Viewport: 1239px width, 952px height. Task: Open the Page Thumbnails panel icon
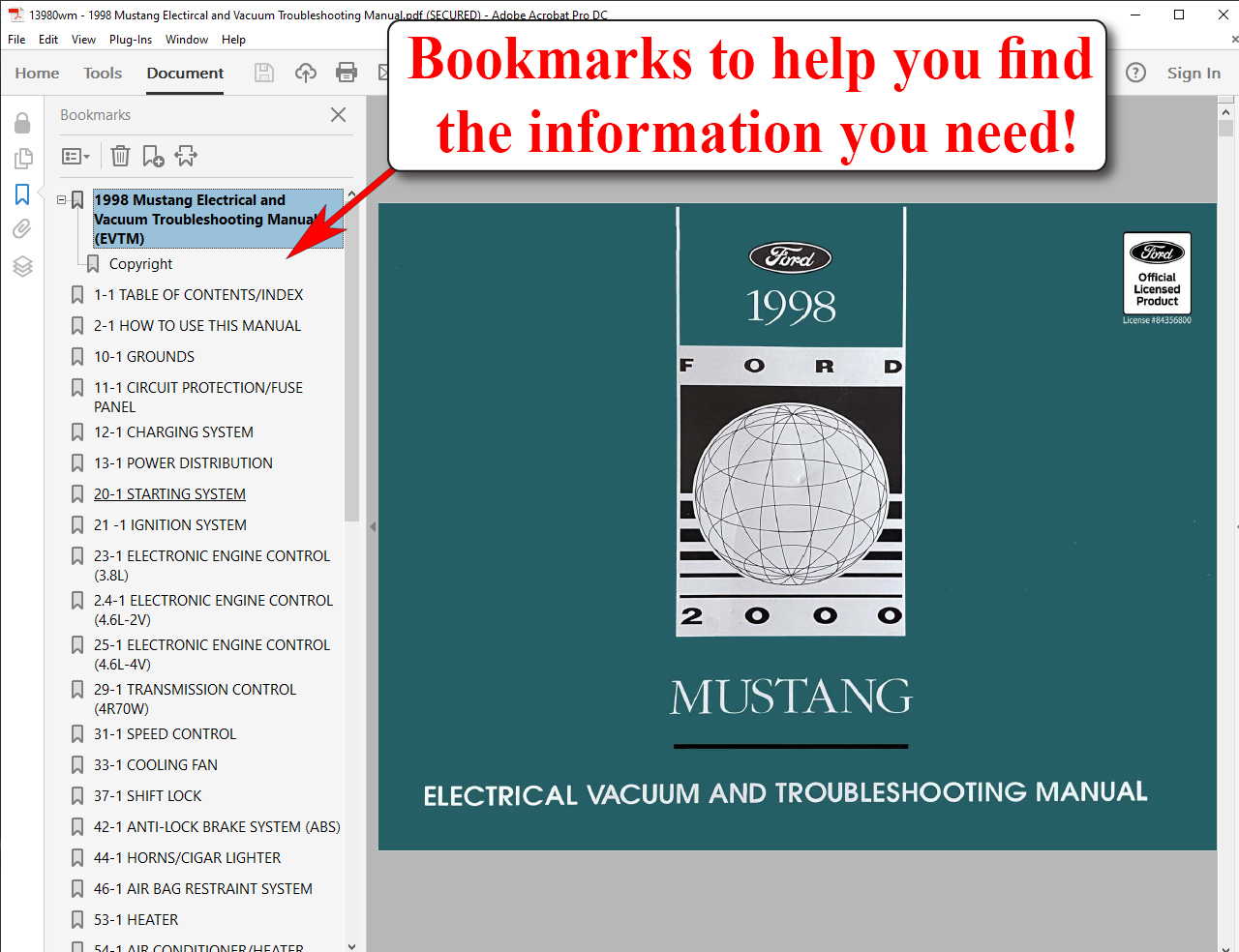(x=22, y=159)
